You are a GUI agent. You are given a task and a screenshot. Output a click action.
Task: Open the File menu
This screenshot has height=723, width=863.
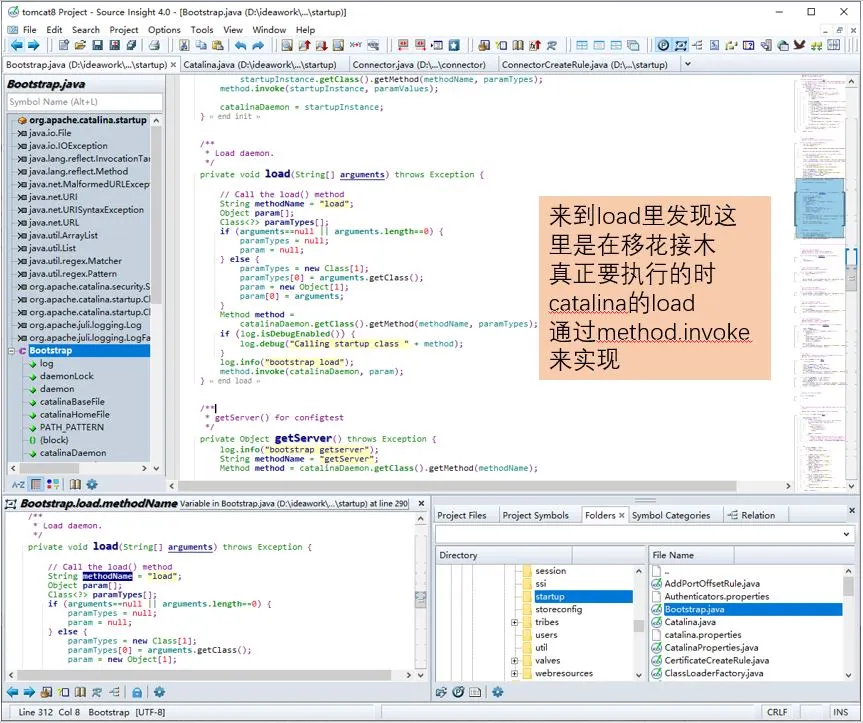point(30,30)
